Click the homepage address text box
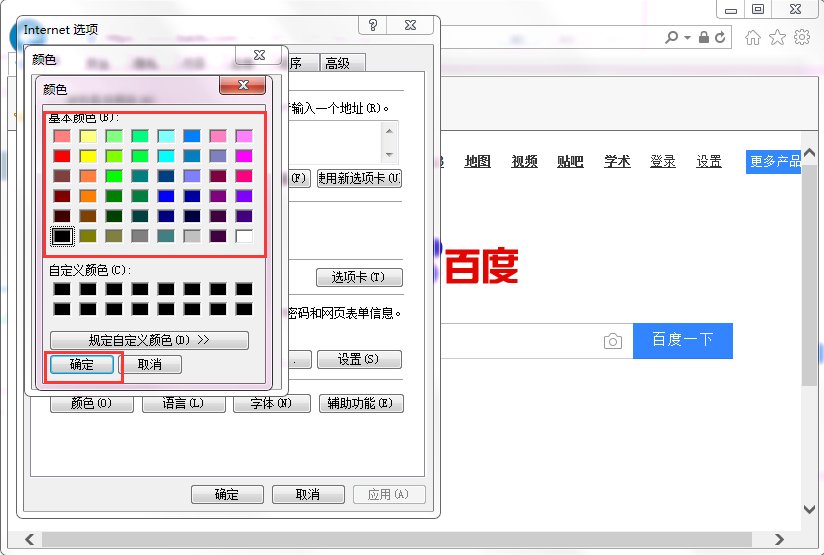The image size is (824, 555). (336, 142)
